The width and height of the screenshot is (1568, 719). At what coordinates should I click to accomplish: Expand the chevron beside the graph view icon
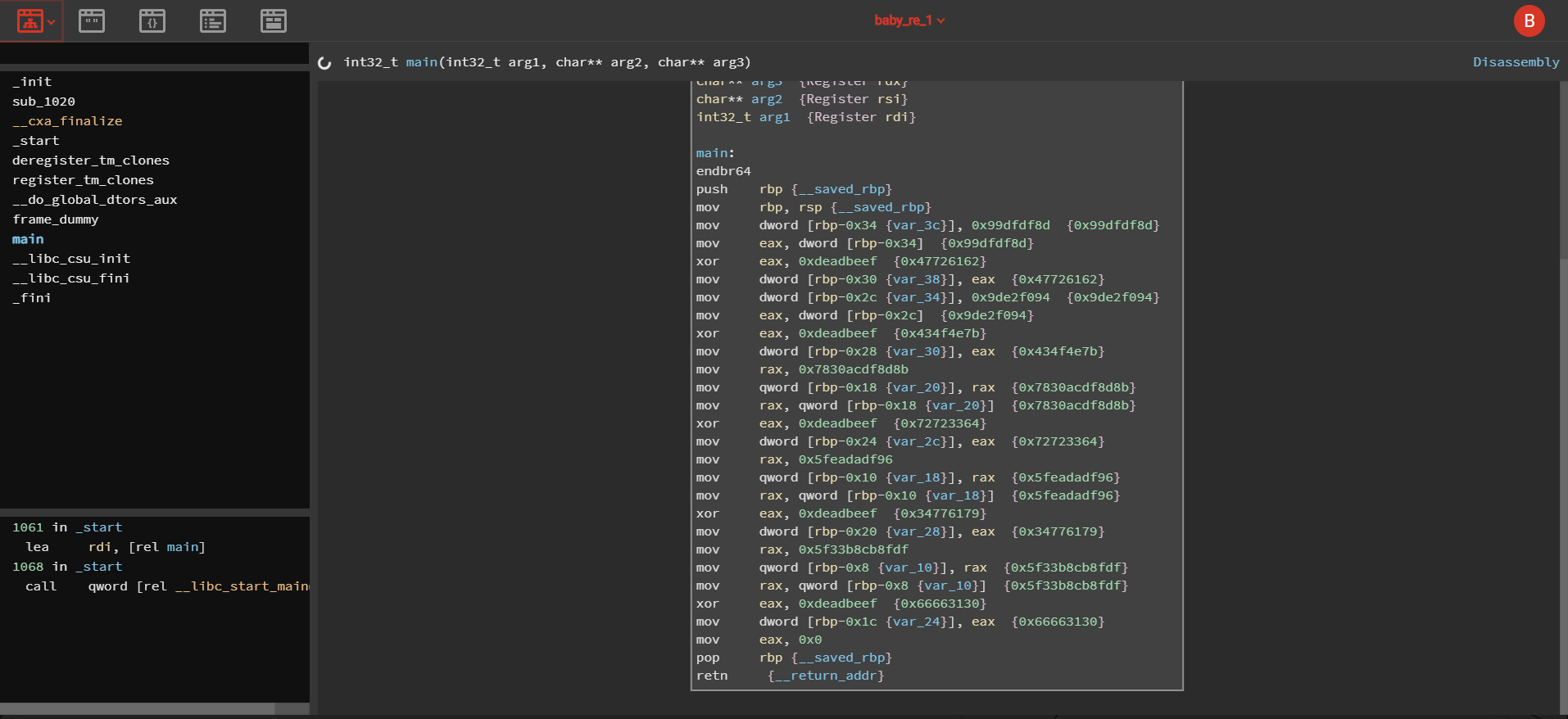pos(52,22)
